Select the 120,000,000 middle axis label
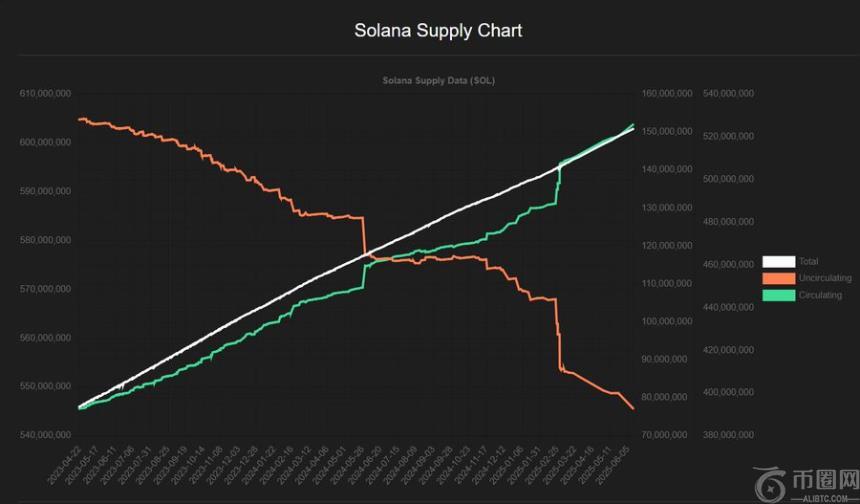The height and width of the screenshot is (504, 860). pyautogui.click(x=669, y=245)
